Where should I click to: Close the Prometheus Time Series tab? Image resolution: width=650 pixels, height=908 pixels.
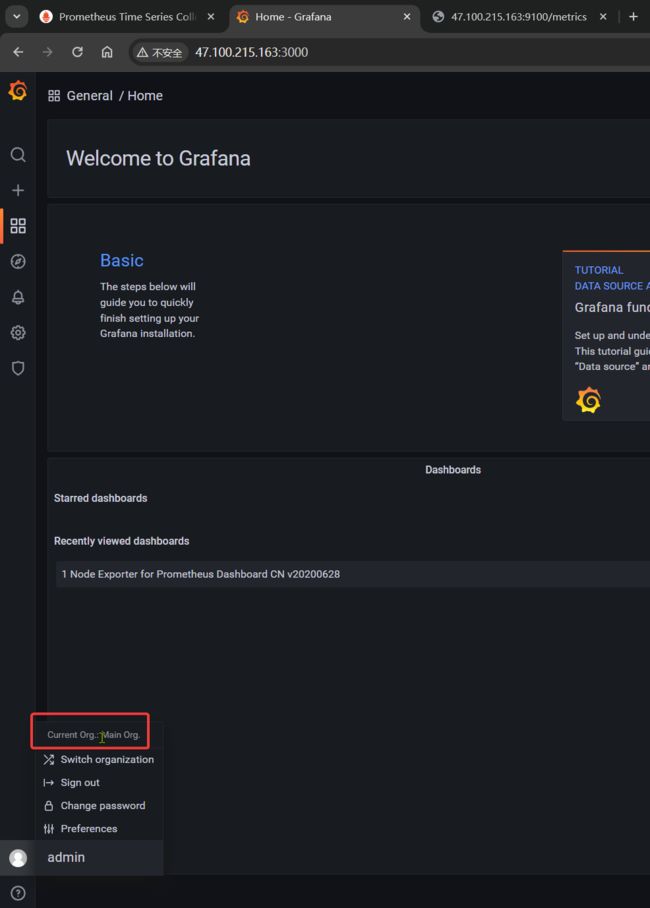point(211,17)
